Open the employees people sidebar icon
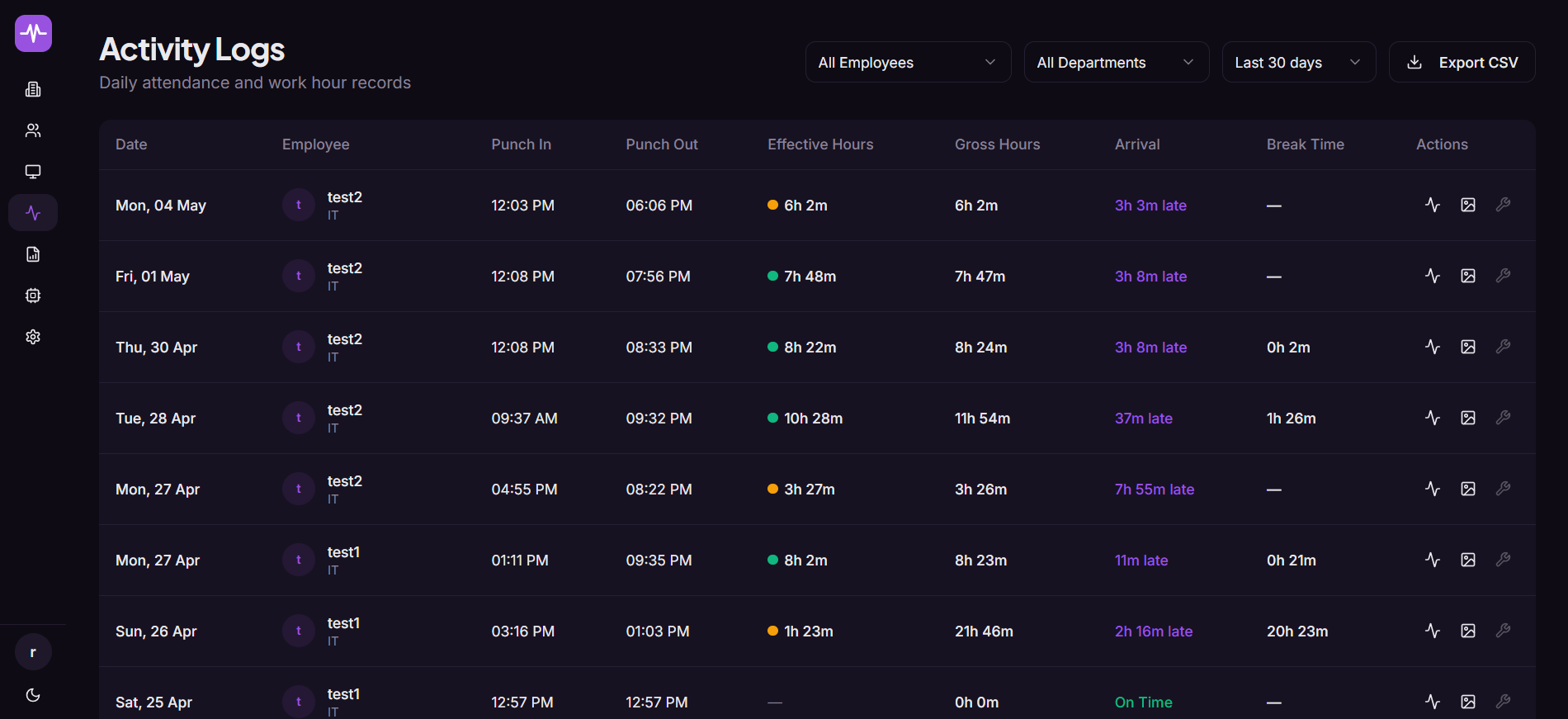Viewport: 1568px width, 719px height. [x=33, y=130]
